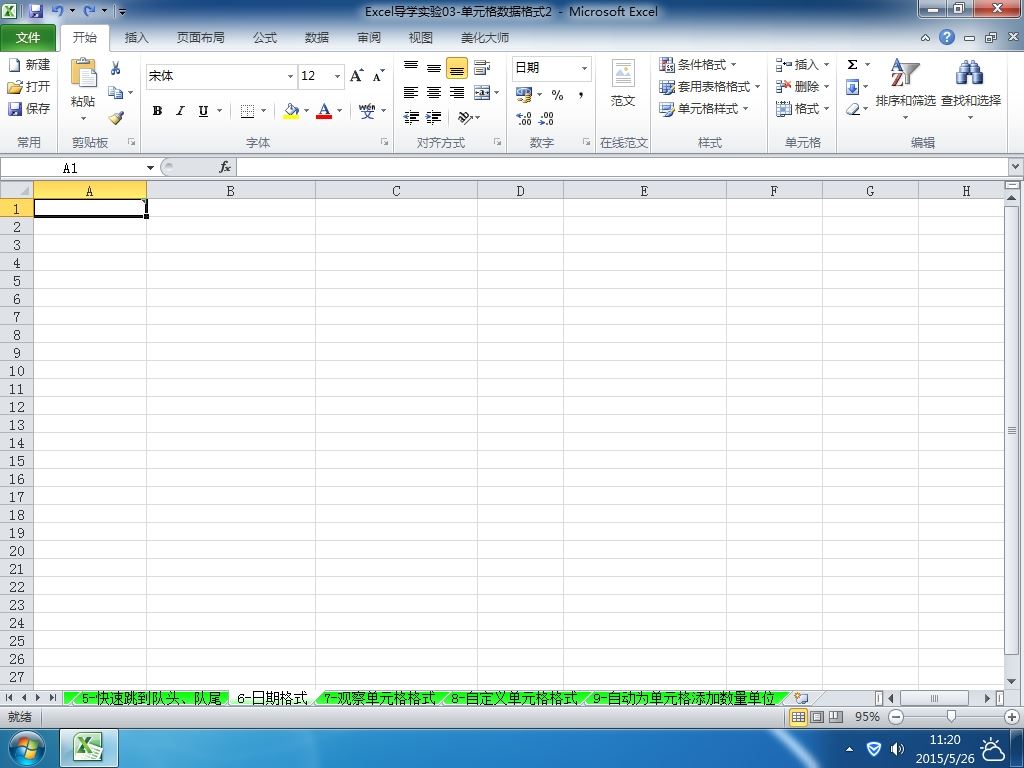
Task: Align text right
Action: point(456,92)
